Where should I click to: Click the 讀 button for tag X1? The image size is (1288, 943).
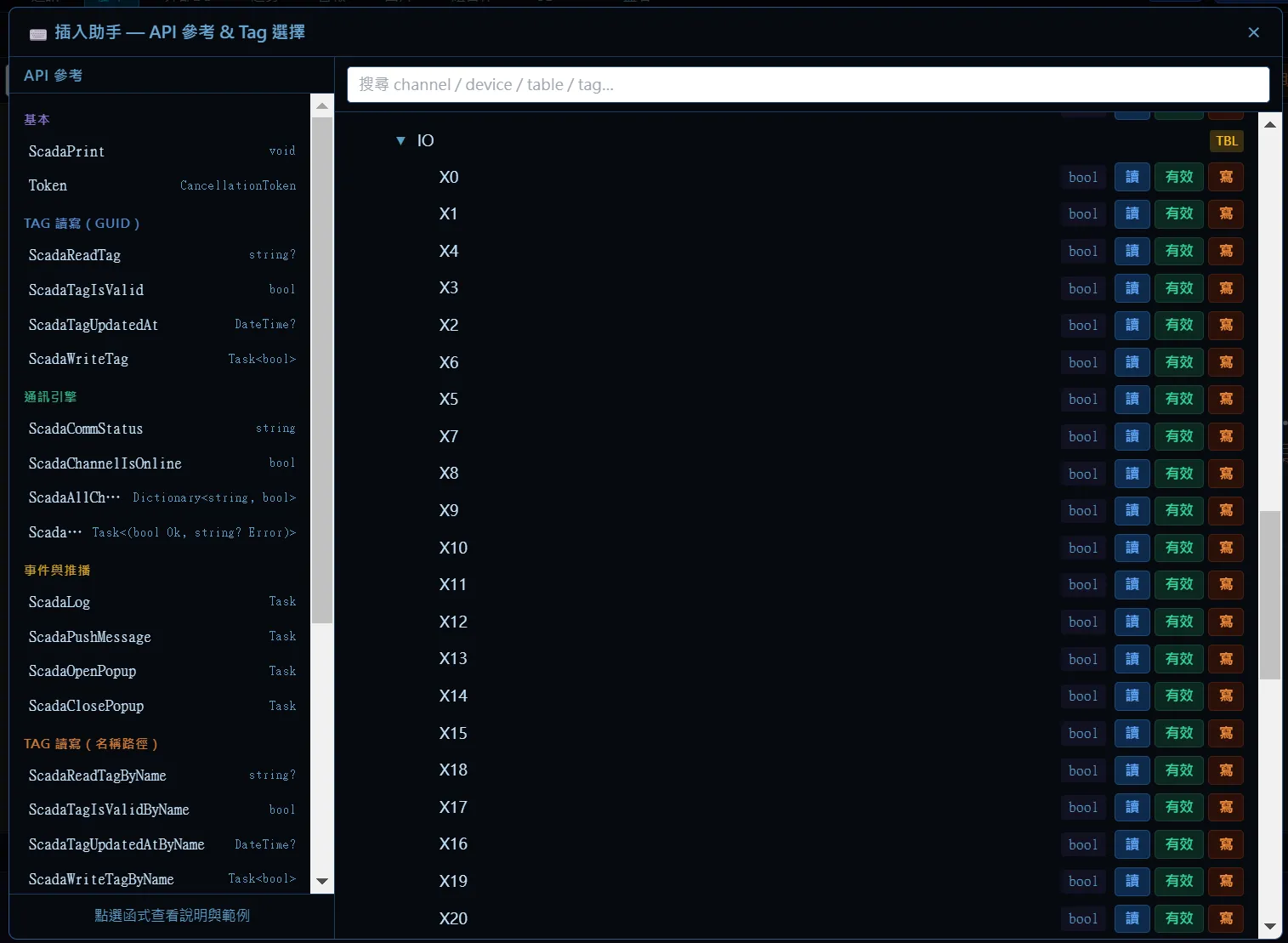(x=1132, y=214)
